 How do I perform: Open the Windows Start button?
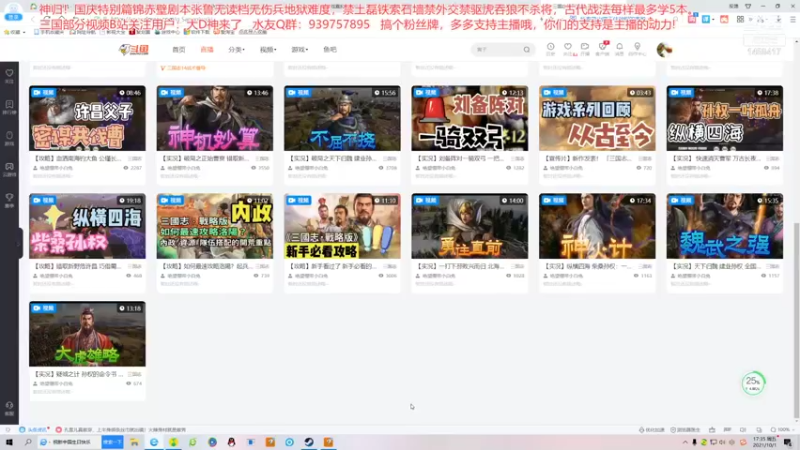[x=9, y=442]
